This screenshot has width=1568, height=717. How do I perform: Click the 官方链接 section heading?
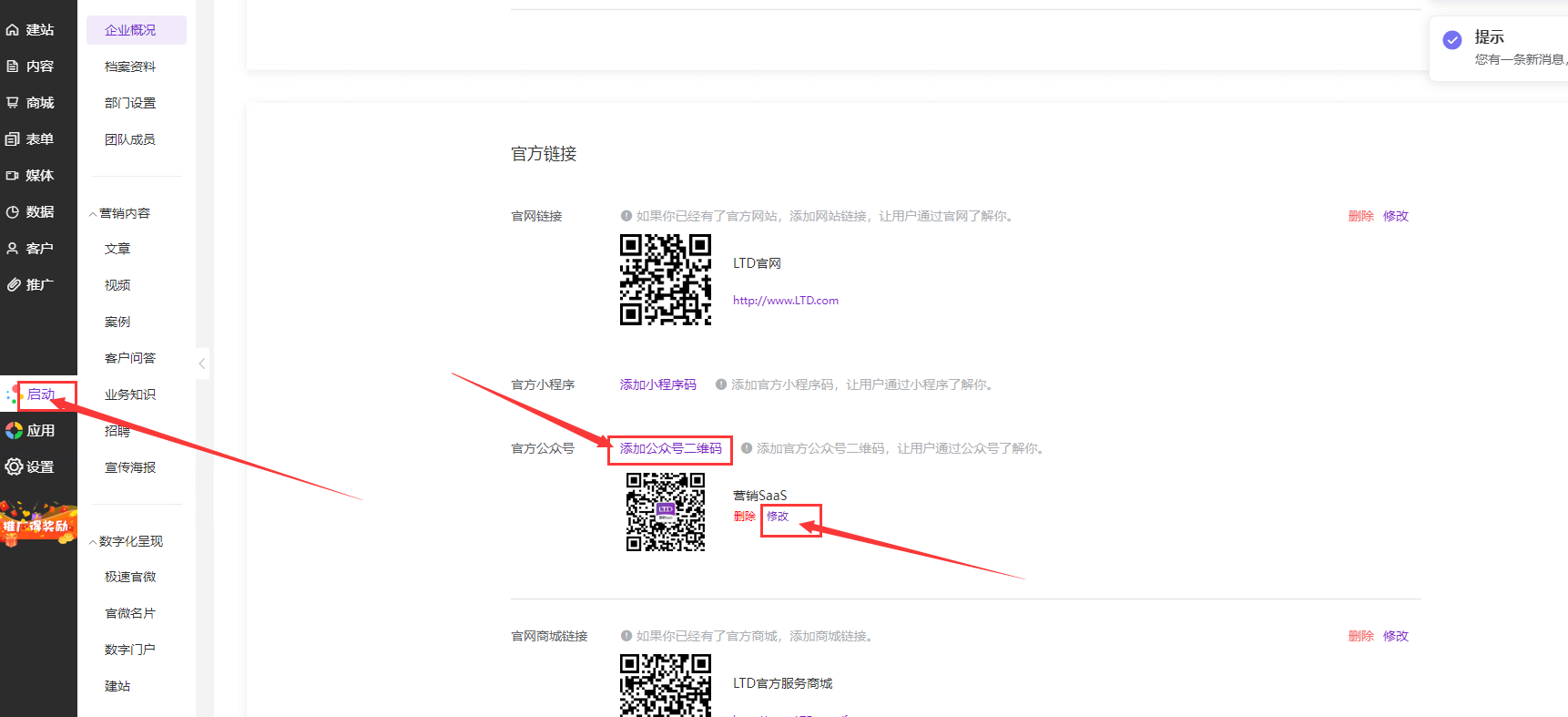pyautogui.click(x=544, y=154)
